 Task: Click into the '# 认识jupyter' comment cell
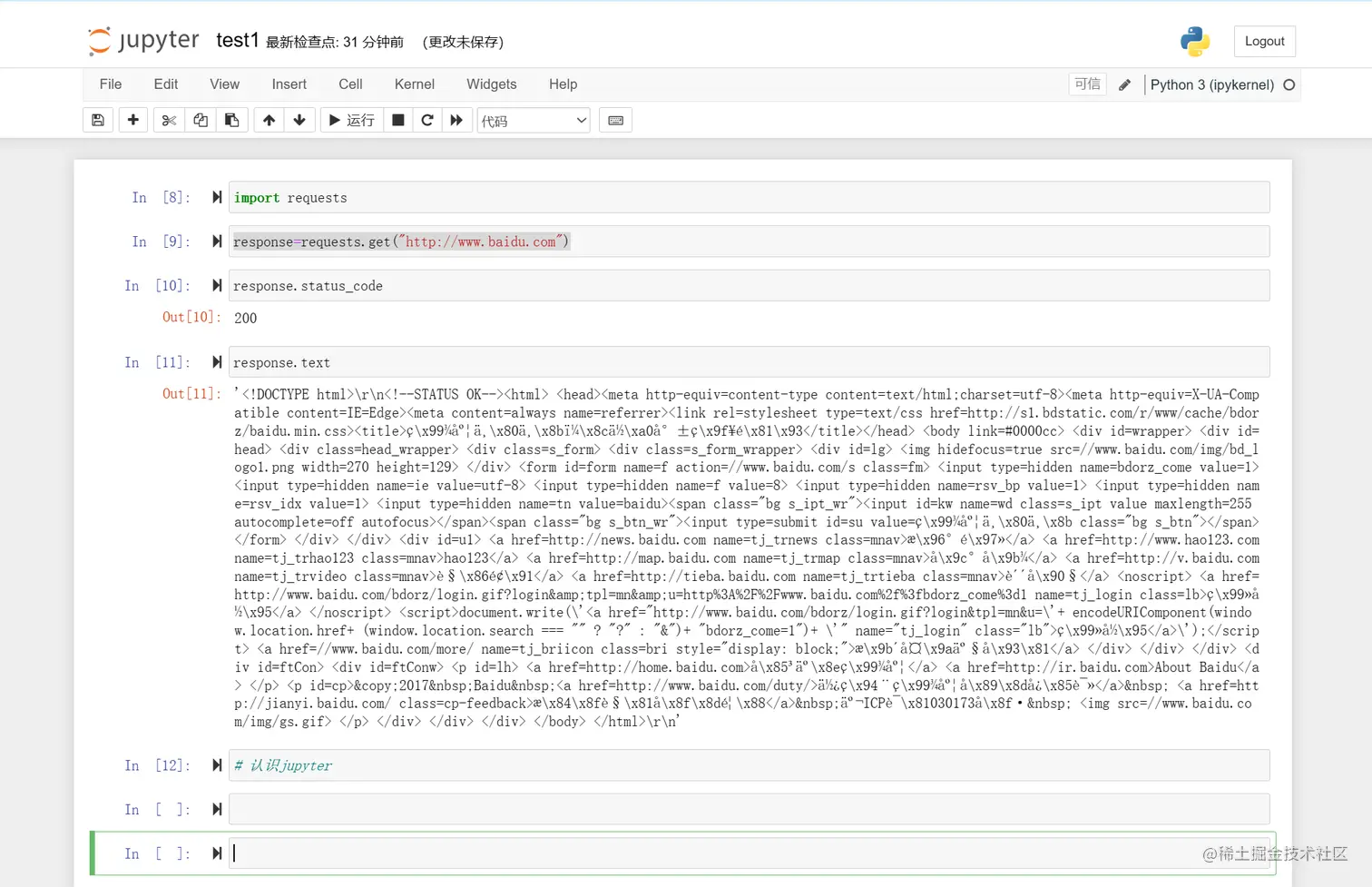[x=749, y=765]
